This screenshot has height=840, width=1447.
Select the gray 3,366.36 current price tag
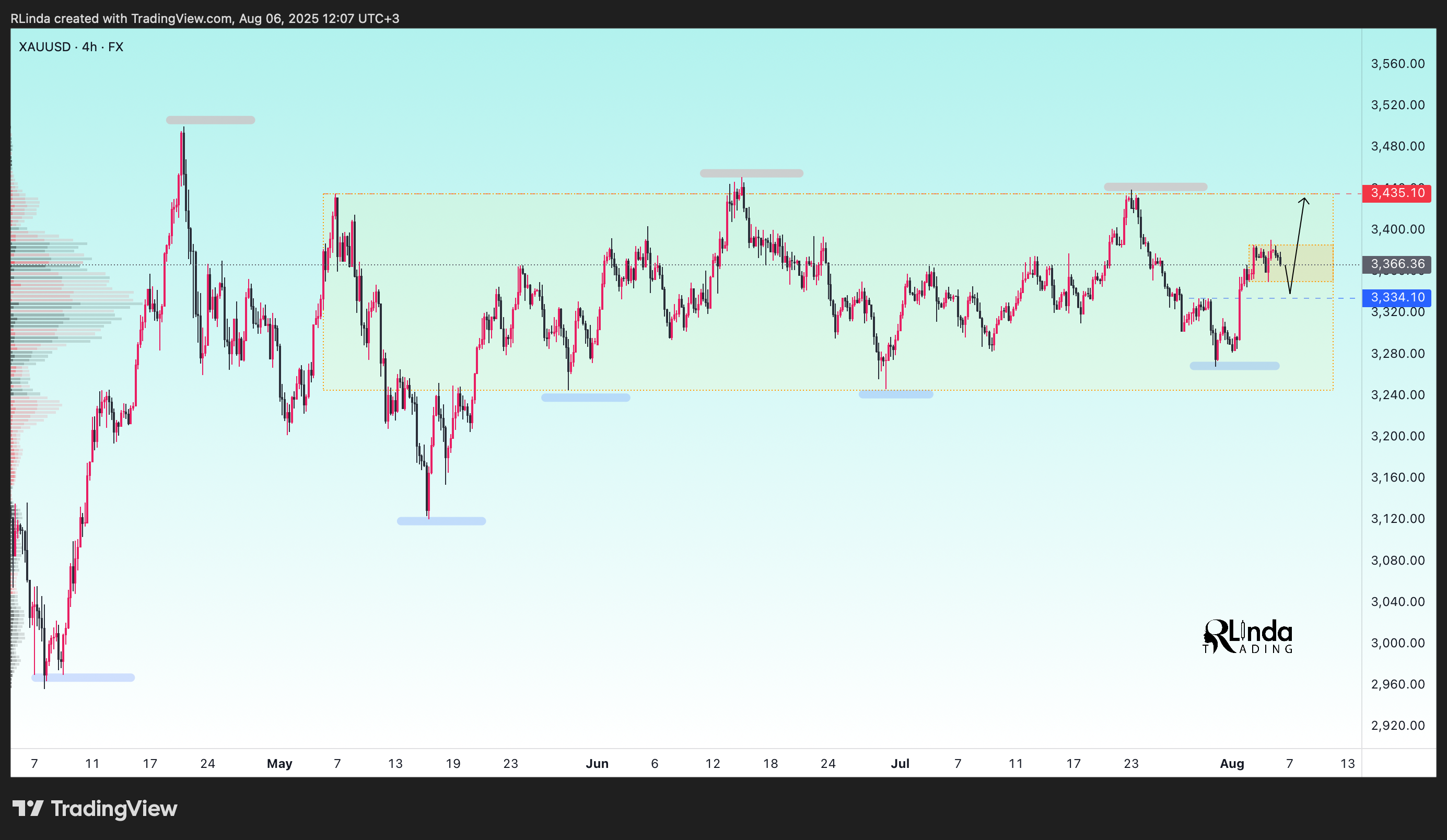pyautogui.click(x=1396, y=264)
